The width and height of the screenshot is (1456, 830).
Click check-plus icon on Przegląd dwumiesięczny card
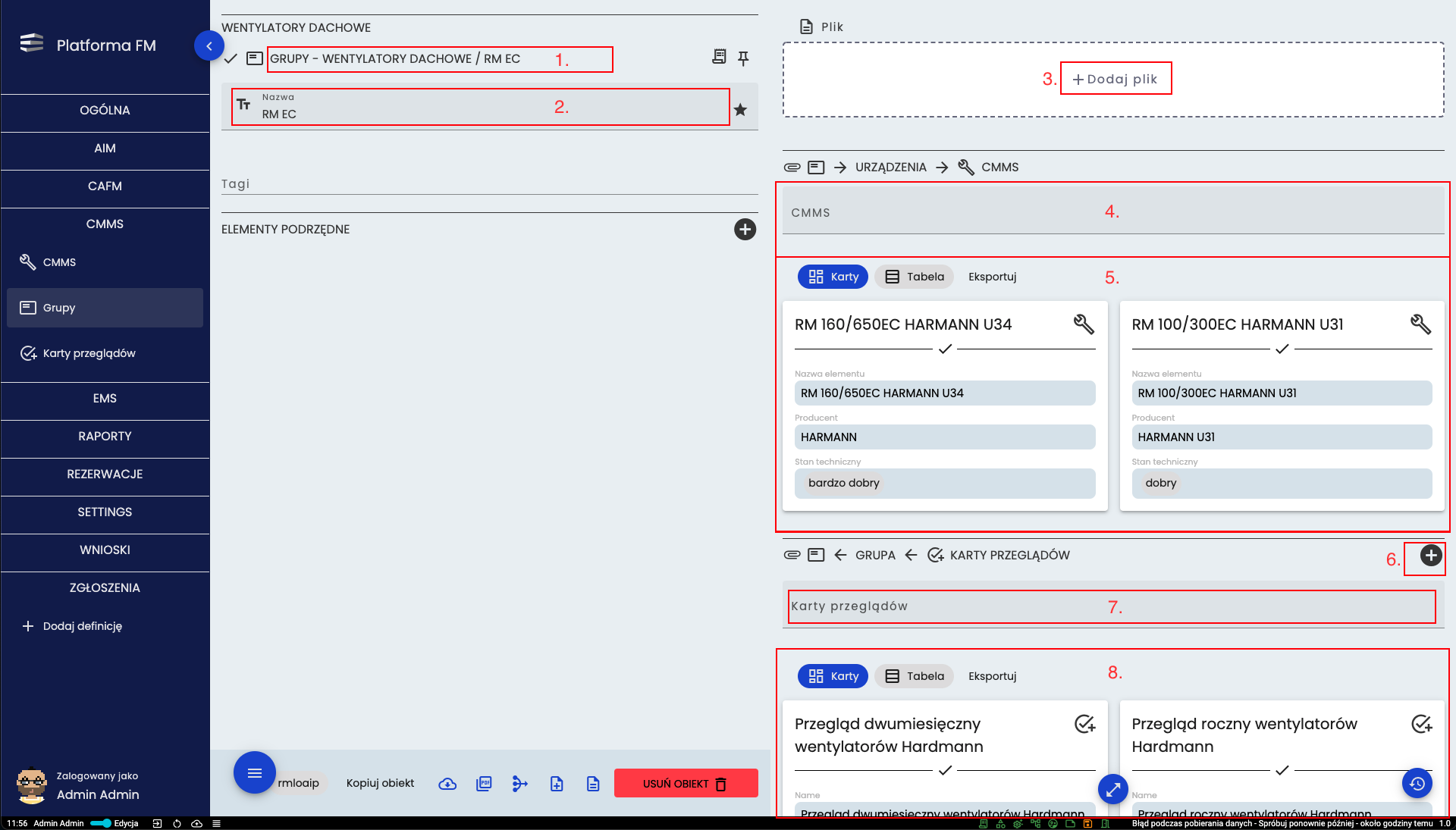click(1085, 725)
